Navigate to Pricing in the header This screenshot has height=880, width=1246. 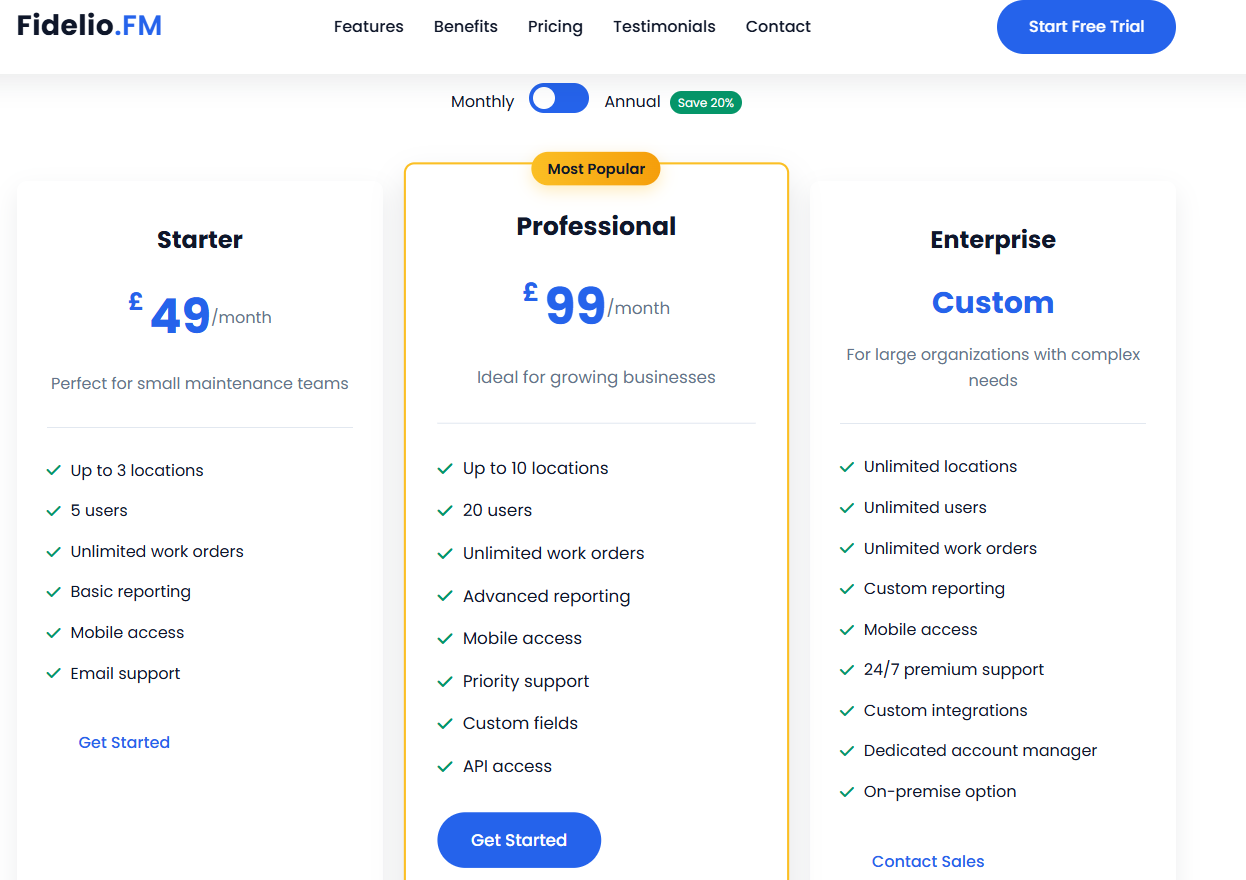tap(555, 27)
